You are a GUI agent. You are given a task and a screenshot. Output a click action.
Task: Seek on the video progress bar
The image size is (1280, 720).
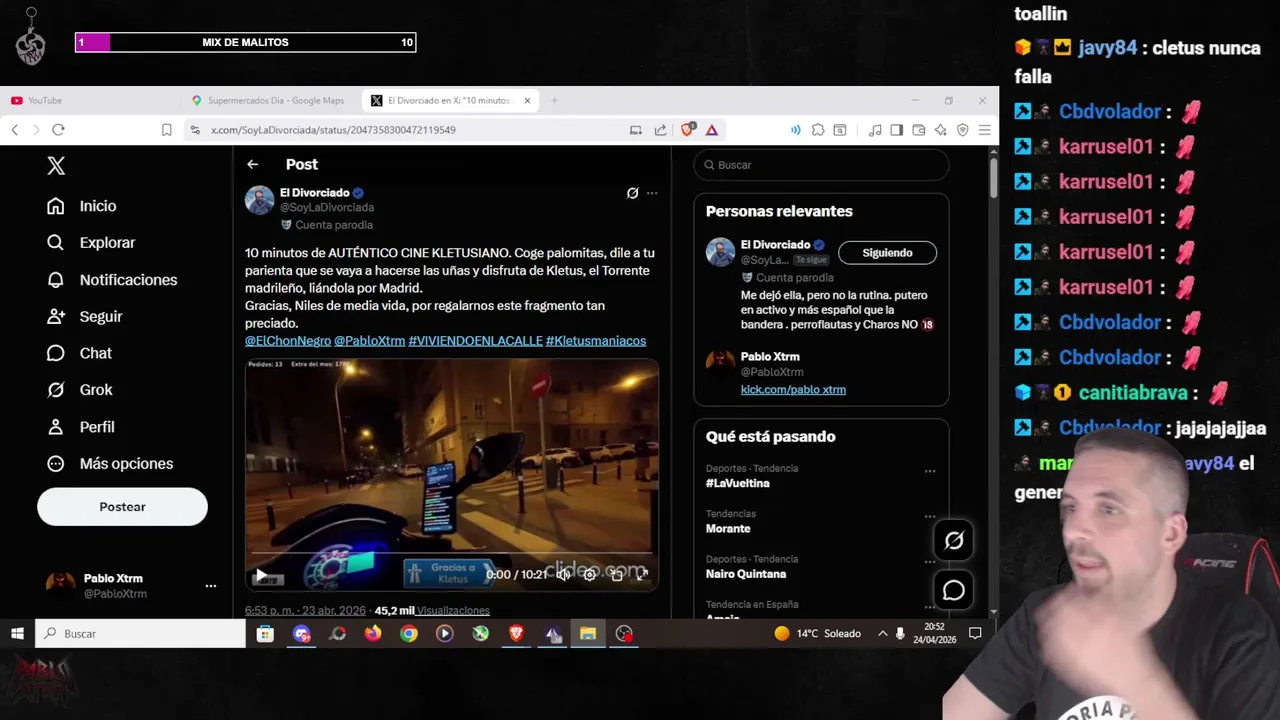[451, 553]
